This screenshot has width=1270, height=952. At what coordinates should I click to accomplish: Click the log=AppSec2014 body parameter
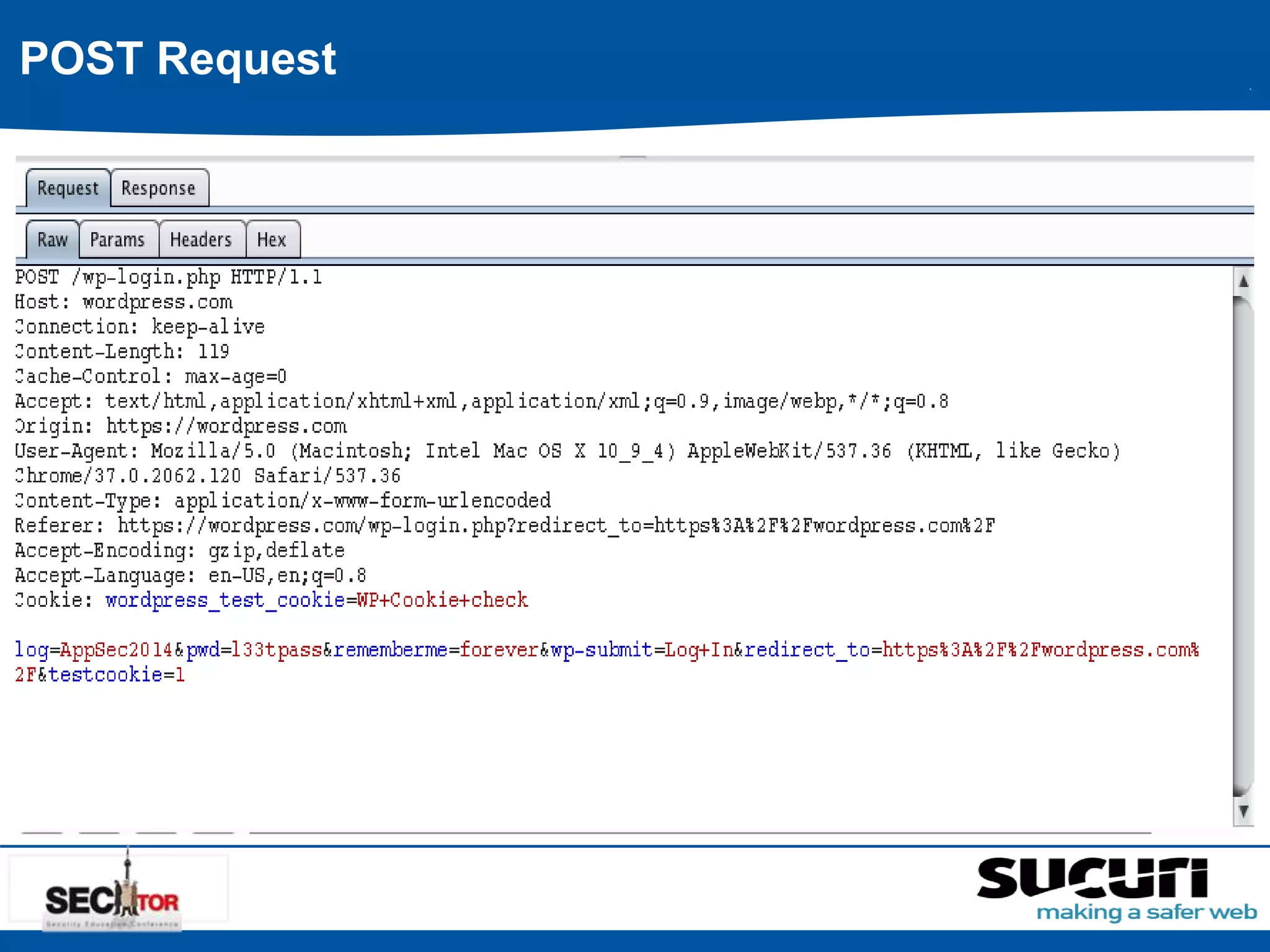pyautogui.click(x=93, y=650)
